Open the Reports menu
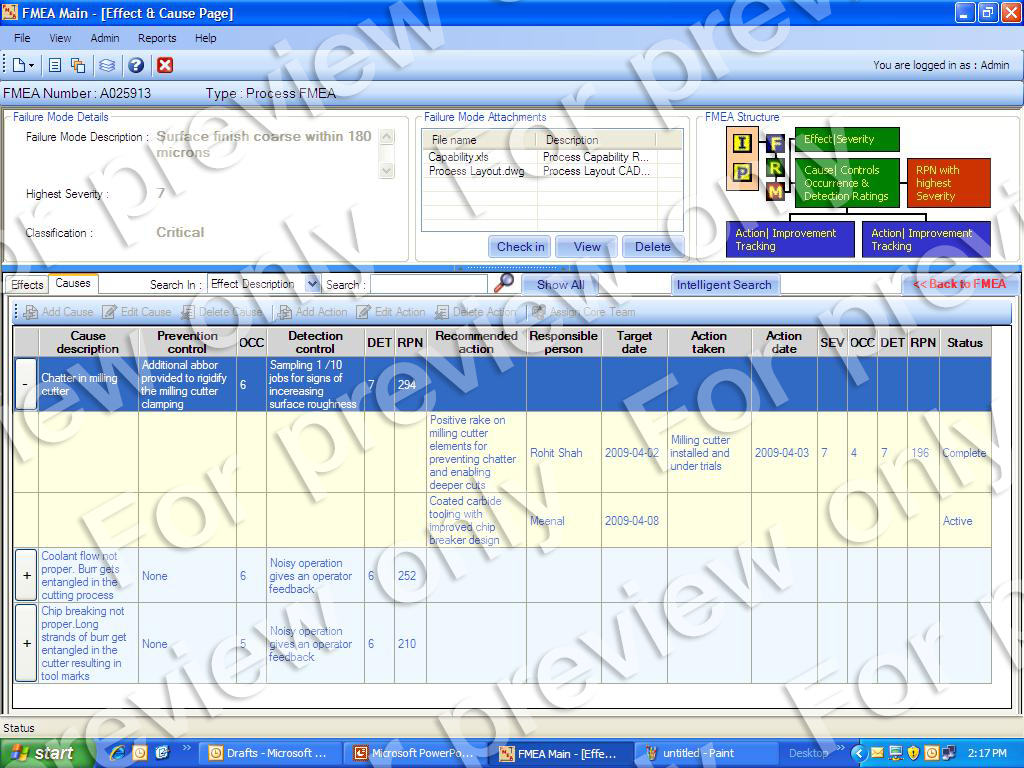Screen dimensions: 1024x768 tap(157, 38)
